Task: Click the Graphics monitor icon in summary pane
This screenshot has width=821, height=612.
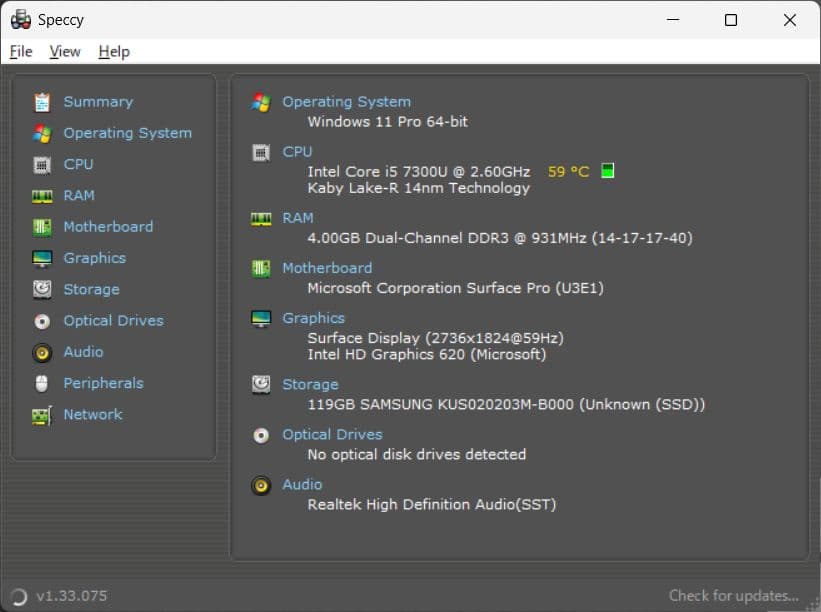Action: click(x=261, y=318)
